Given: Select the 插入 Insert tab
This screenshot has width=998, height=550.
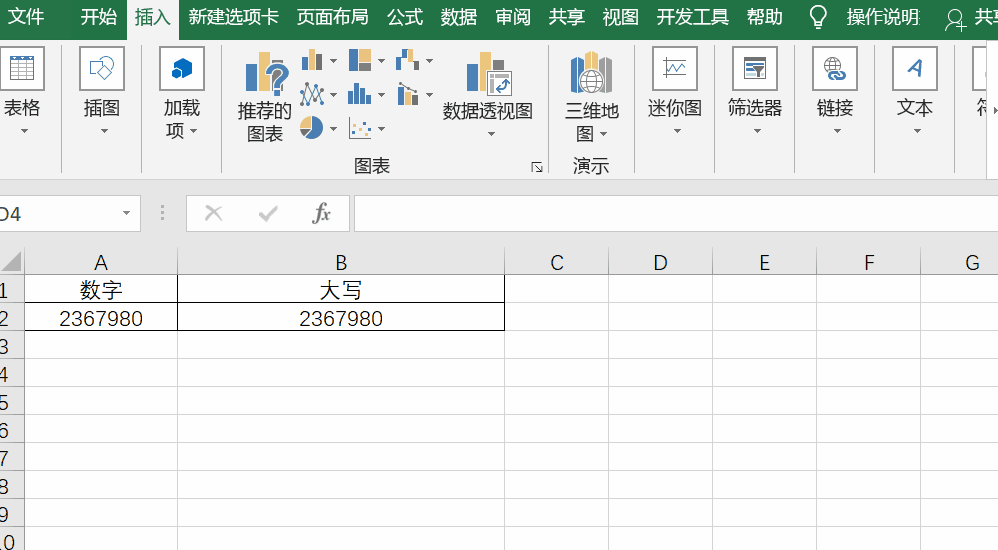Looking at the screenshot, I should 153,17.
